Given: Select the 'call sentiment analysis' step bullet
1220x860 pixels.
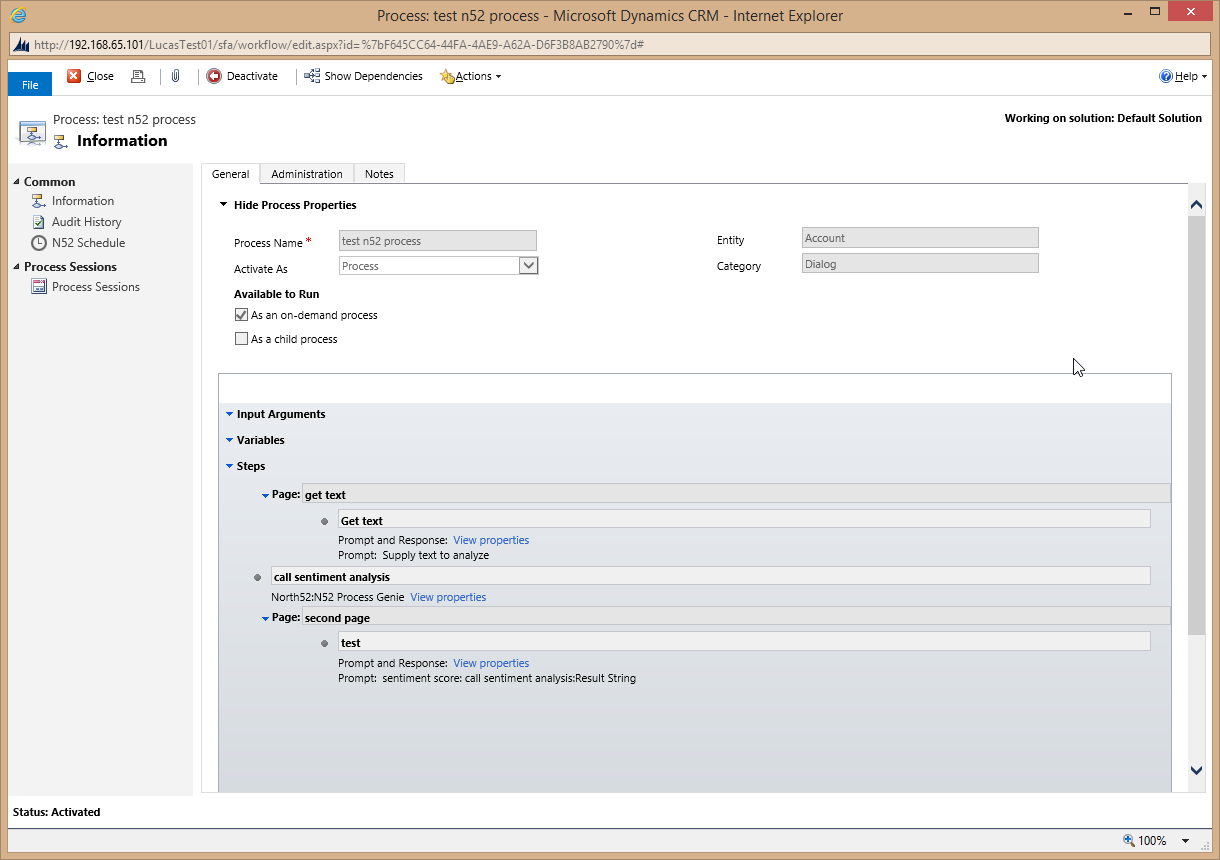Looking at the screenshot, I should pos(258,577).
